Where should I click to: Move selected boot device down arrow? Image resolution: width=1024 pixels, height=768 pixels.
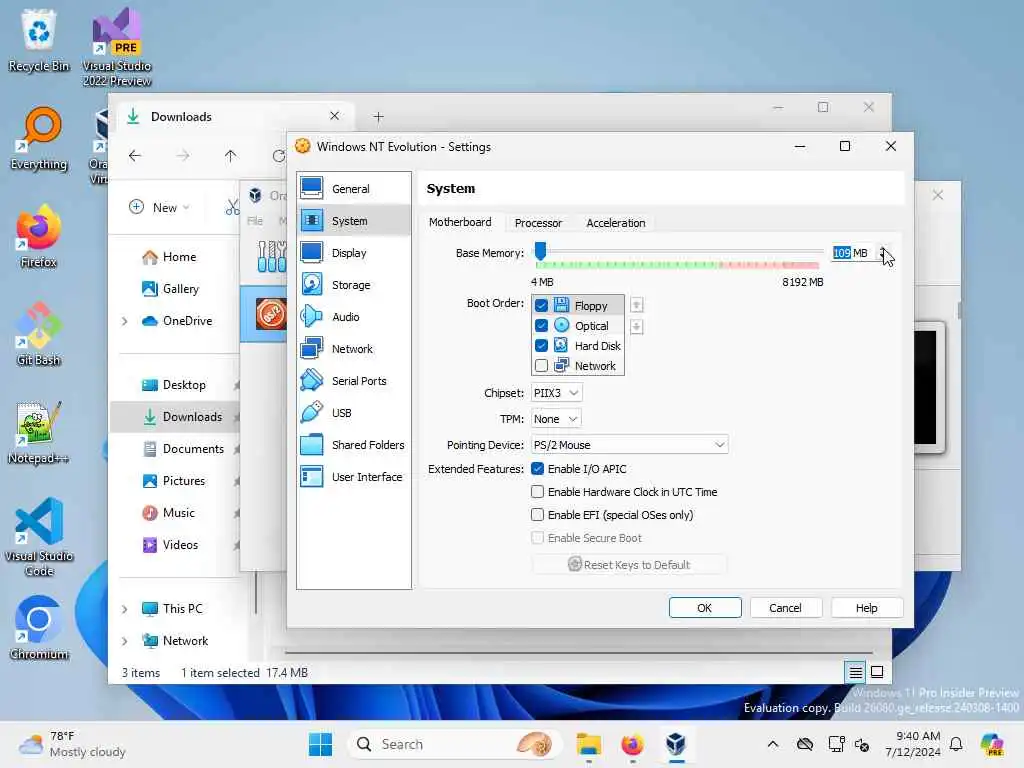(637, 327)
